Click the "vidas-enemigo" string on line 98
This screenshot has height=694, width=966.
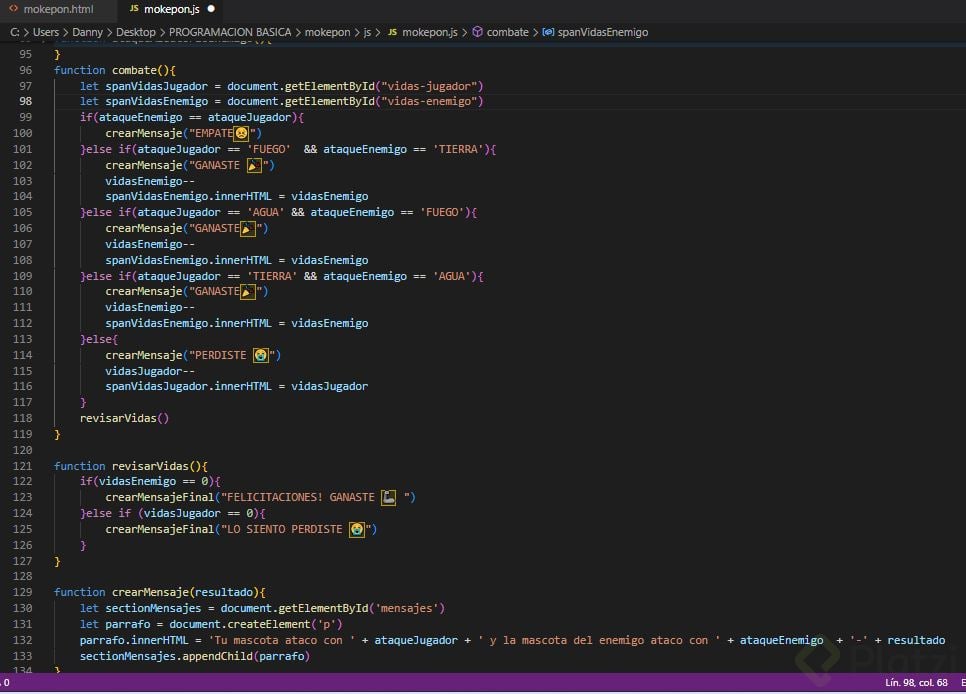tap(429, 102)
